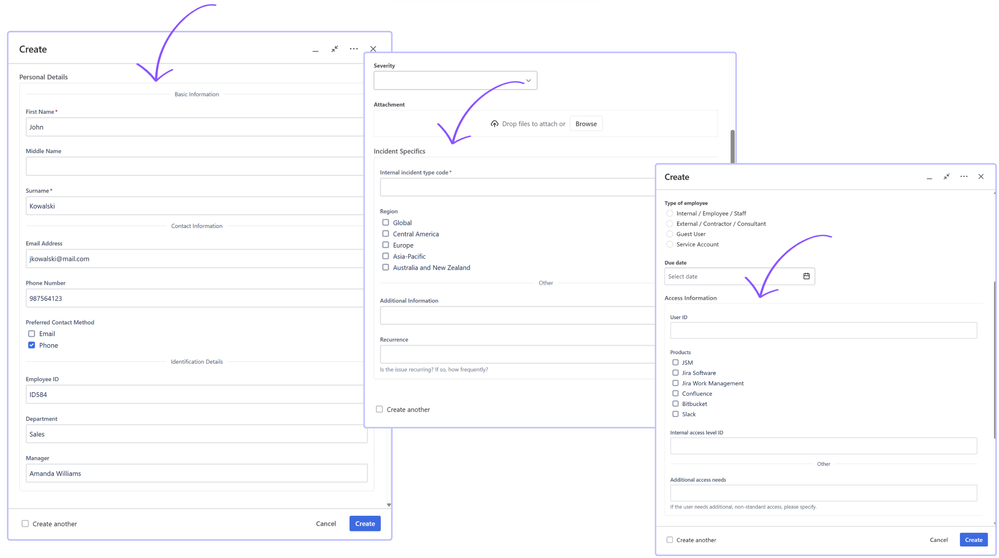Click the Middle Name input field
The width and height of the screenshot is (999, 558).
pyautogui.click(x=195, y=166)
